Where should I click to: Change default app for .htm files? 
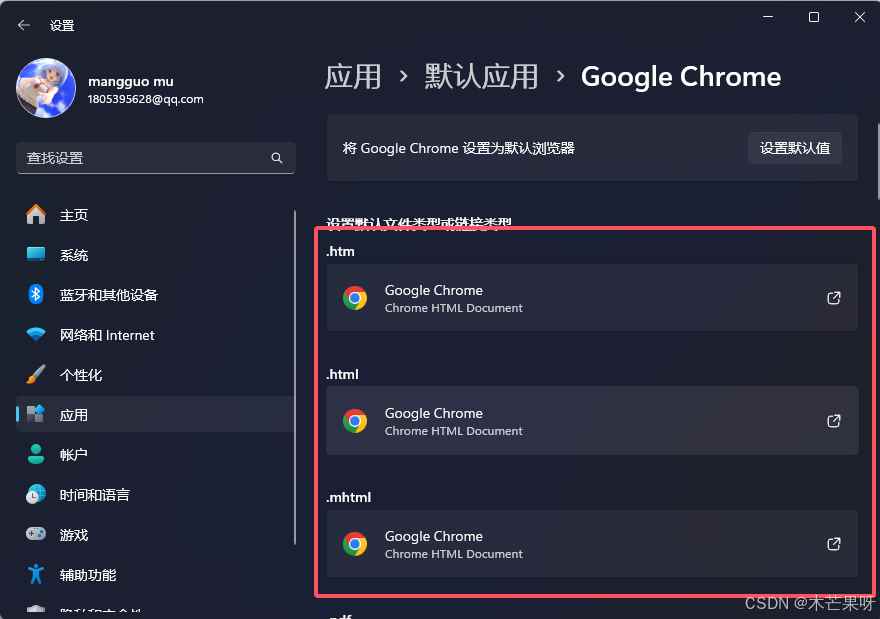(x=592, y=297)
